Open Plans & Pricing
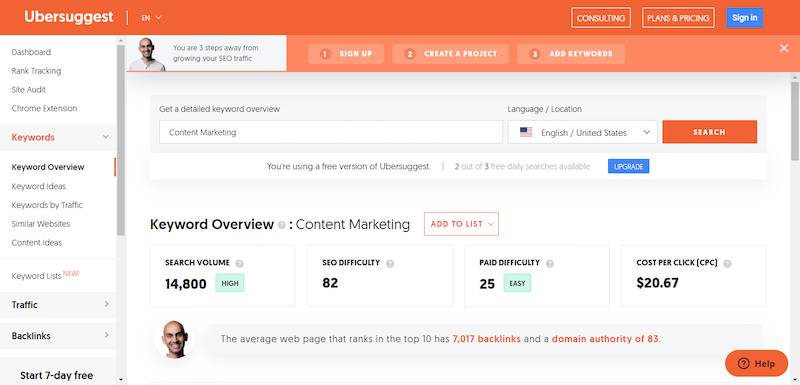 [678, 18]
